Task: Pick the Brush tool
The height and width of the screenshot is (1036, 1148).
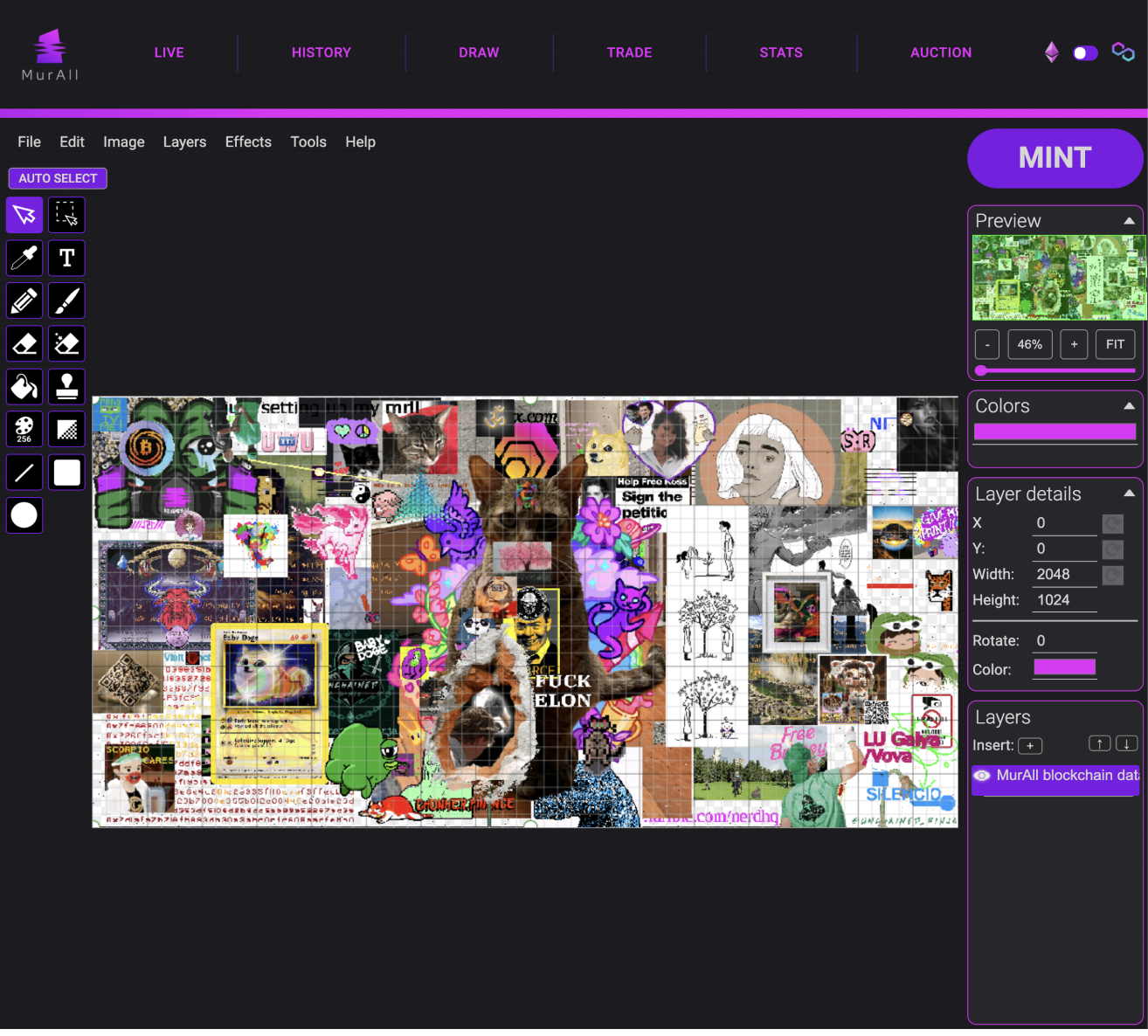Action: (66, 300)
